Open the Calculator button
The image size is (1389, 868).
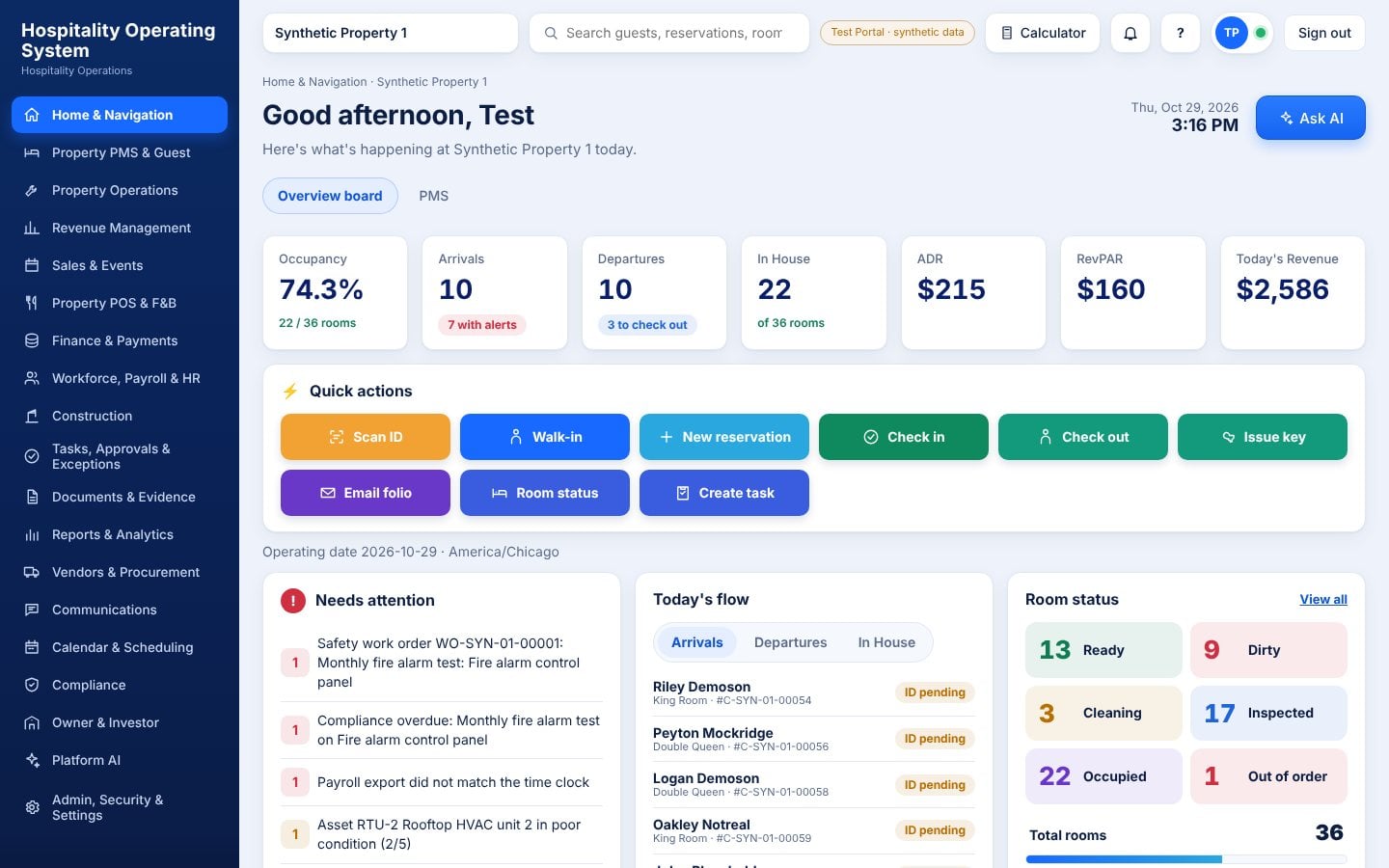(1042, 33)
